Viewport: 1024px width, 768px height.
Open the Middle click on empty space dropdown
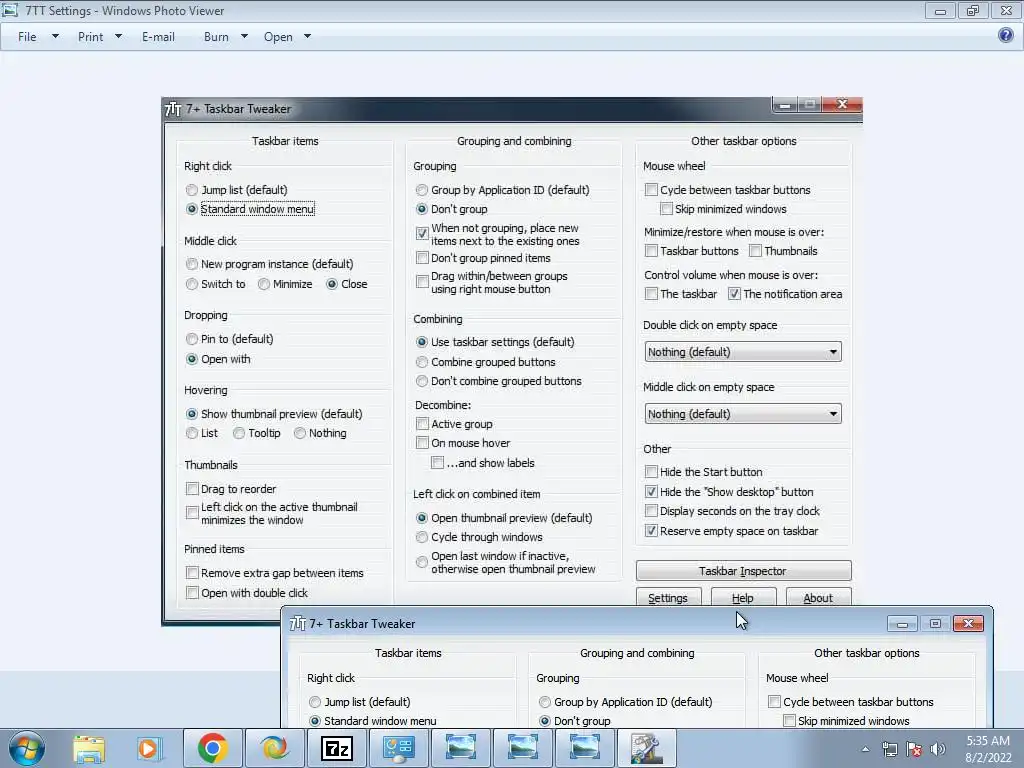pos(743,414)
